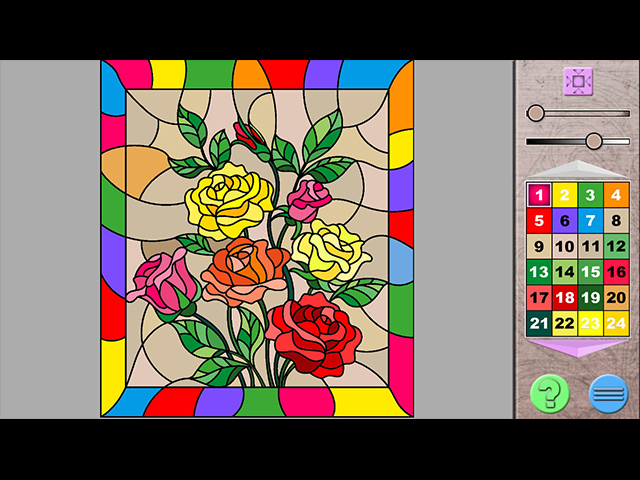The width and height of the screenshot is (640, 480).
Task: Select color number 1 pink swatch
Action: tap(538, 195)
